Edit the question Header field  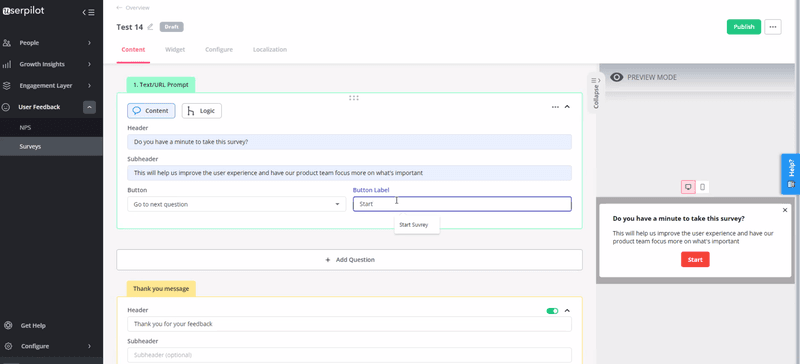(x=349, y=142)
